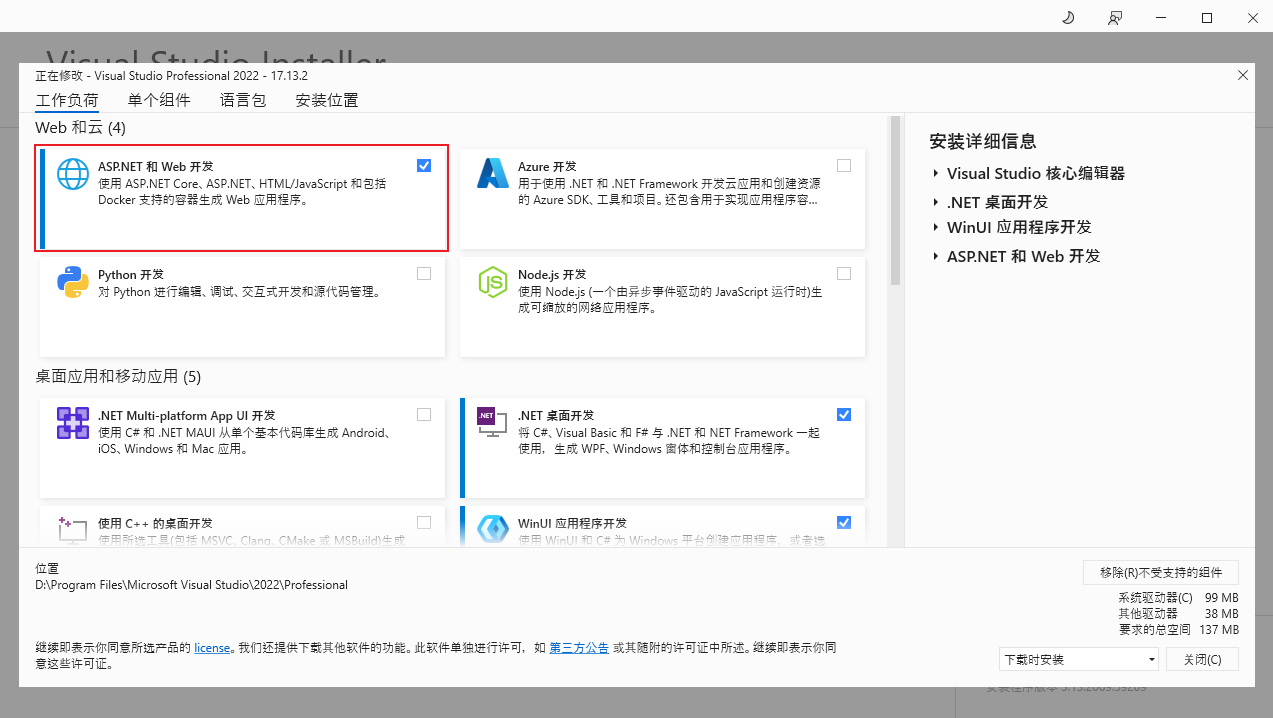Open the license hyperlink
This screenshot has height=718, width=1273.
pos(212,648)
